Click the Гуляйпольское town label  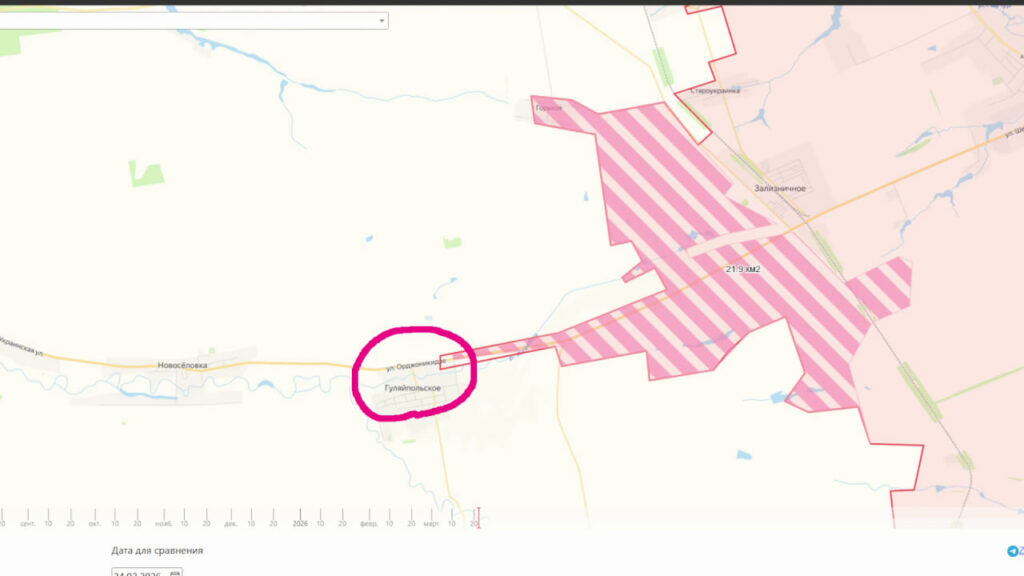coord(413,387)
